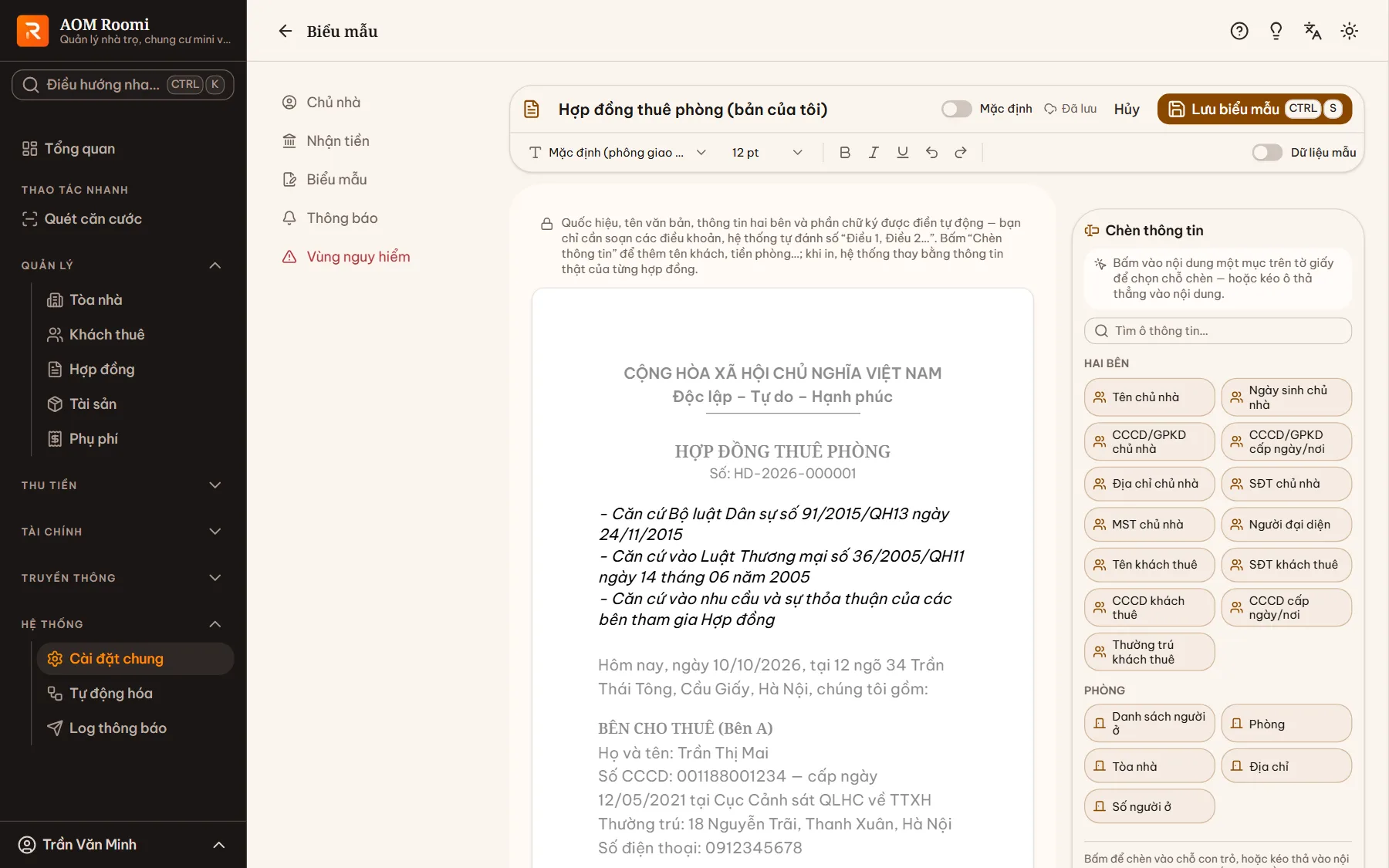Toggle the Dữ liệu mẫu switch
Viewport: 1389px width, 868px height.
(x=1267, y=153)
